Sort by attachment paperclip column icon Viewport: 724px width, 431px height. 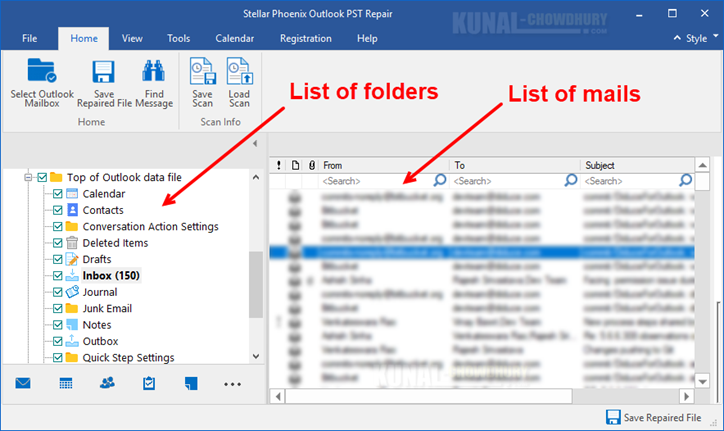[312, 165]
